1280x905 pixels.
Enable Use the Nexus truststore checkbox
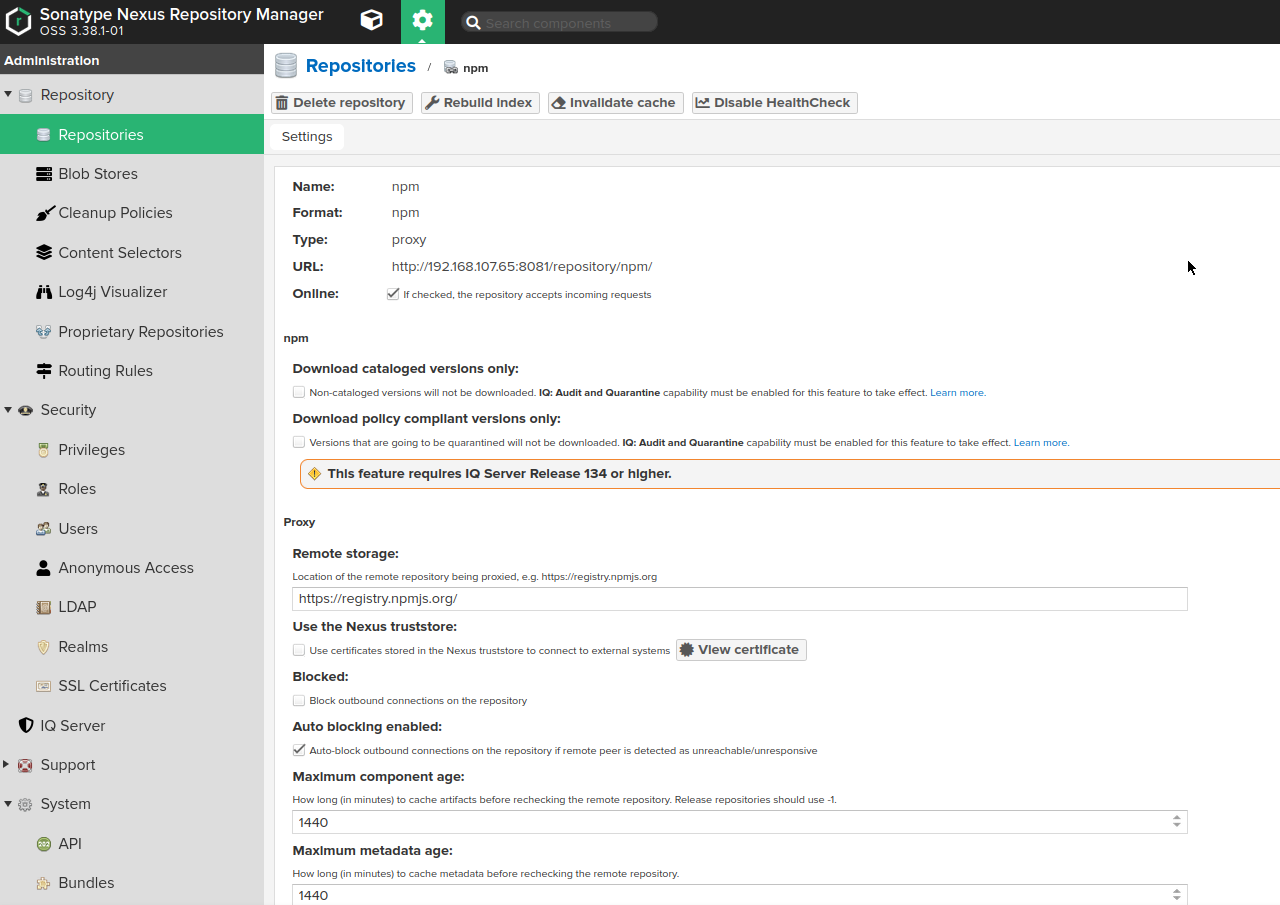[x=299, y=650]
